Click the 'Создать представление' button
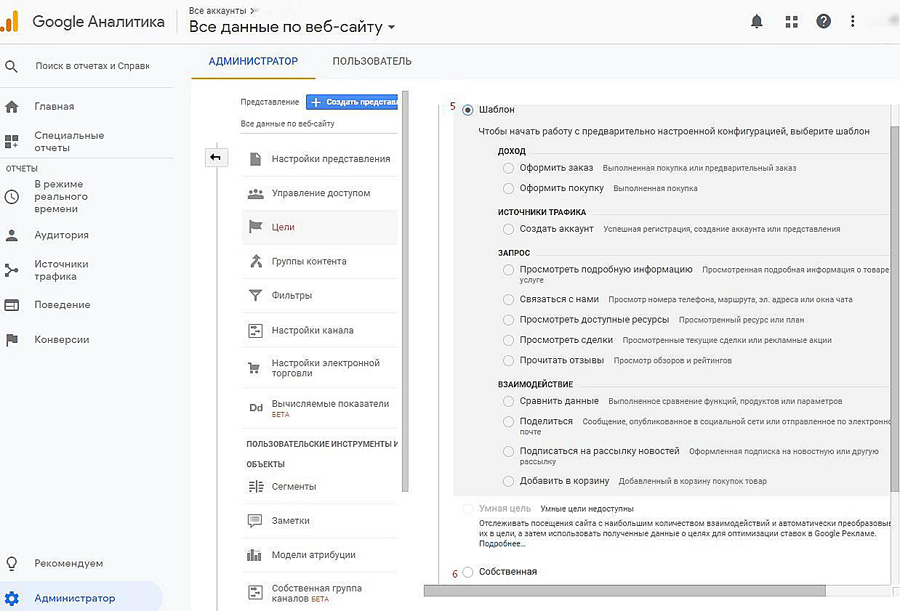 [352, 102]
